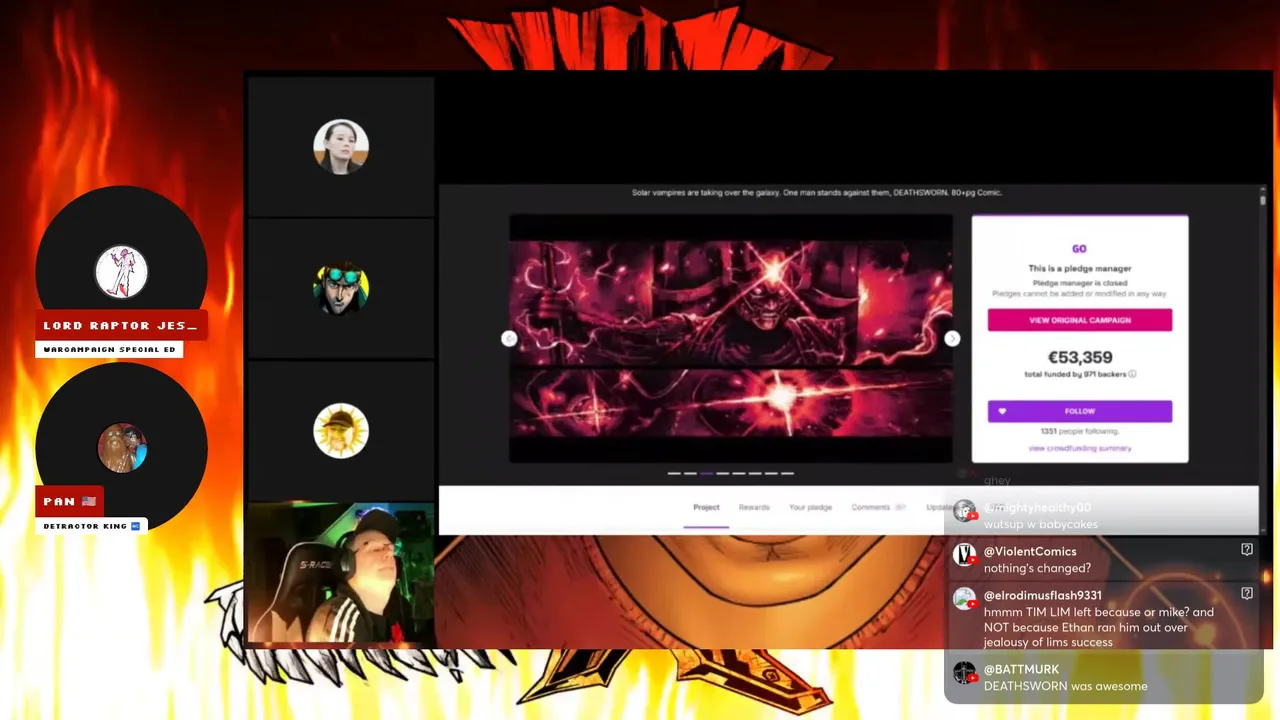Click info icon next to 971 backers

1132,374
